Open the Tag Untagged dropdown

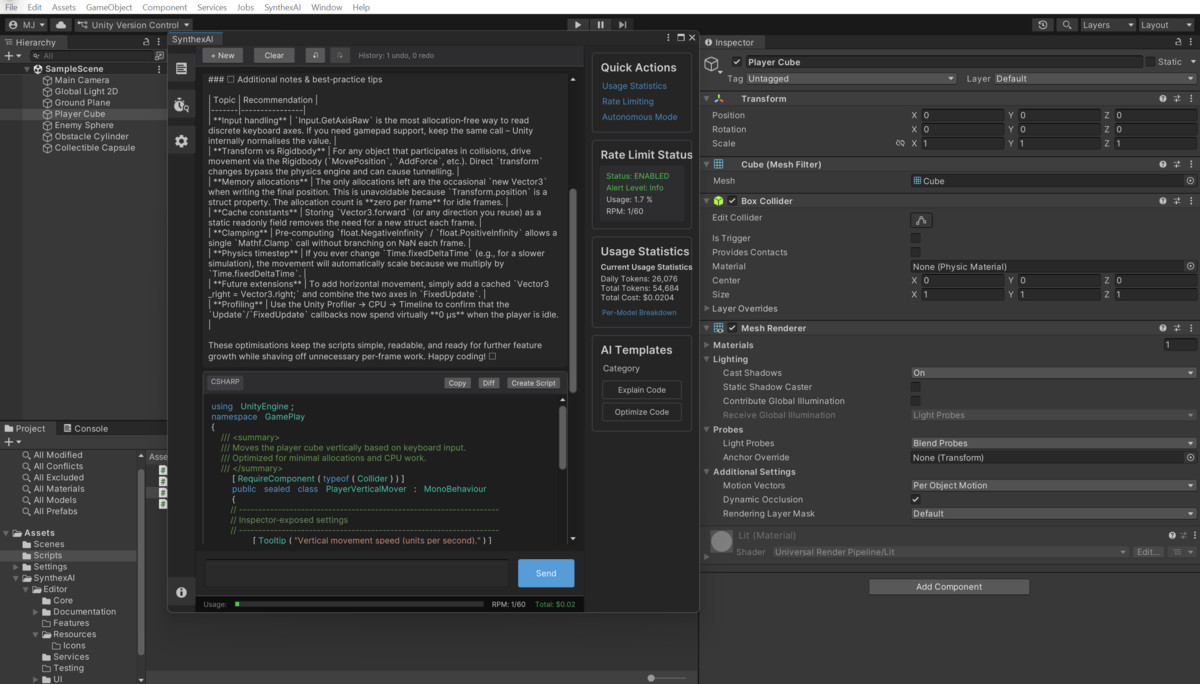point(851,78)
